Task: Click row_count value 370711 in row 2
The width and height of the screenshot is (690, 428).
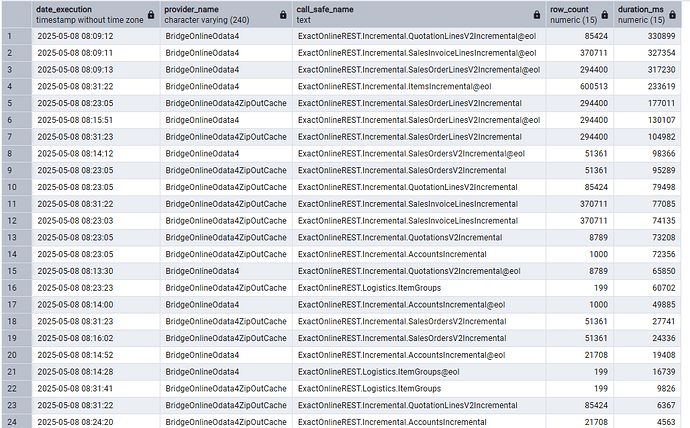Action: [x=580, y=53]
